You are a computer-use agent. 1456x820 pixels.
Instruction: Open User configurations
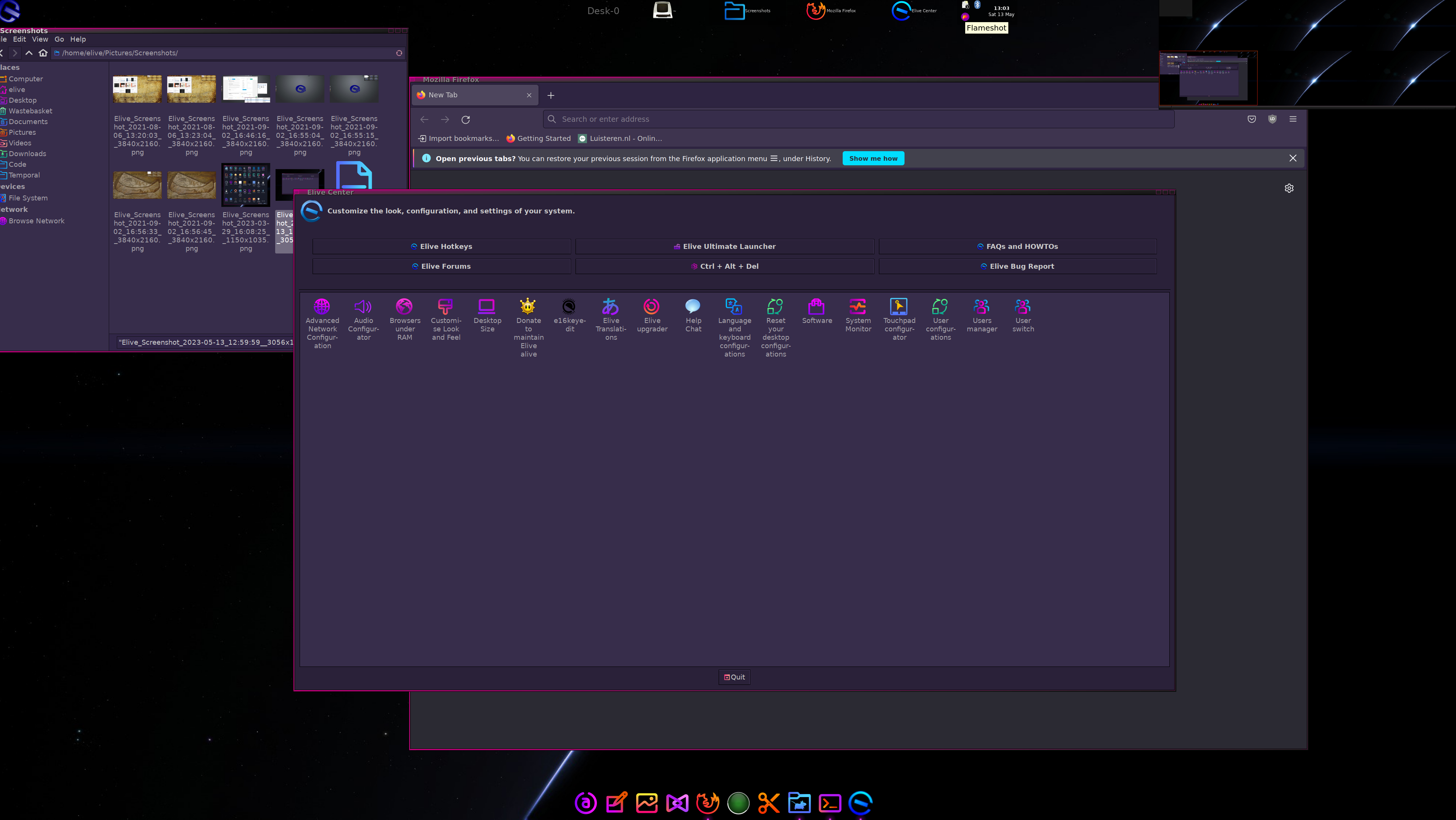coord(940,319)
